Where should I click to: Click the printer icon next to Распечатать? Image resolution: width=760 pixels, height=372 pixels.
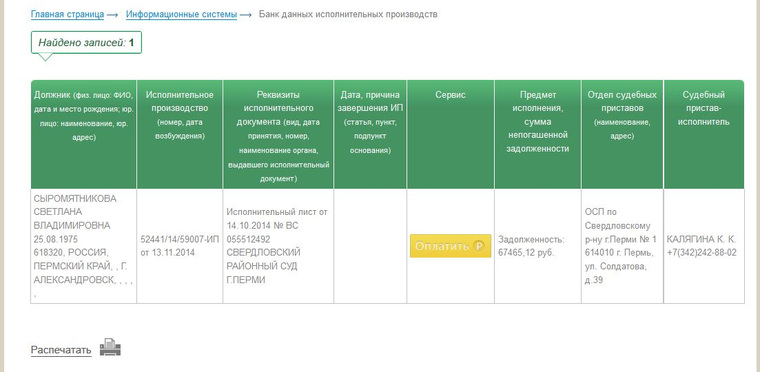[110, 347]
